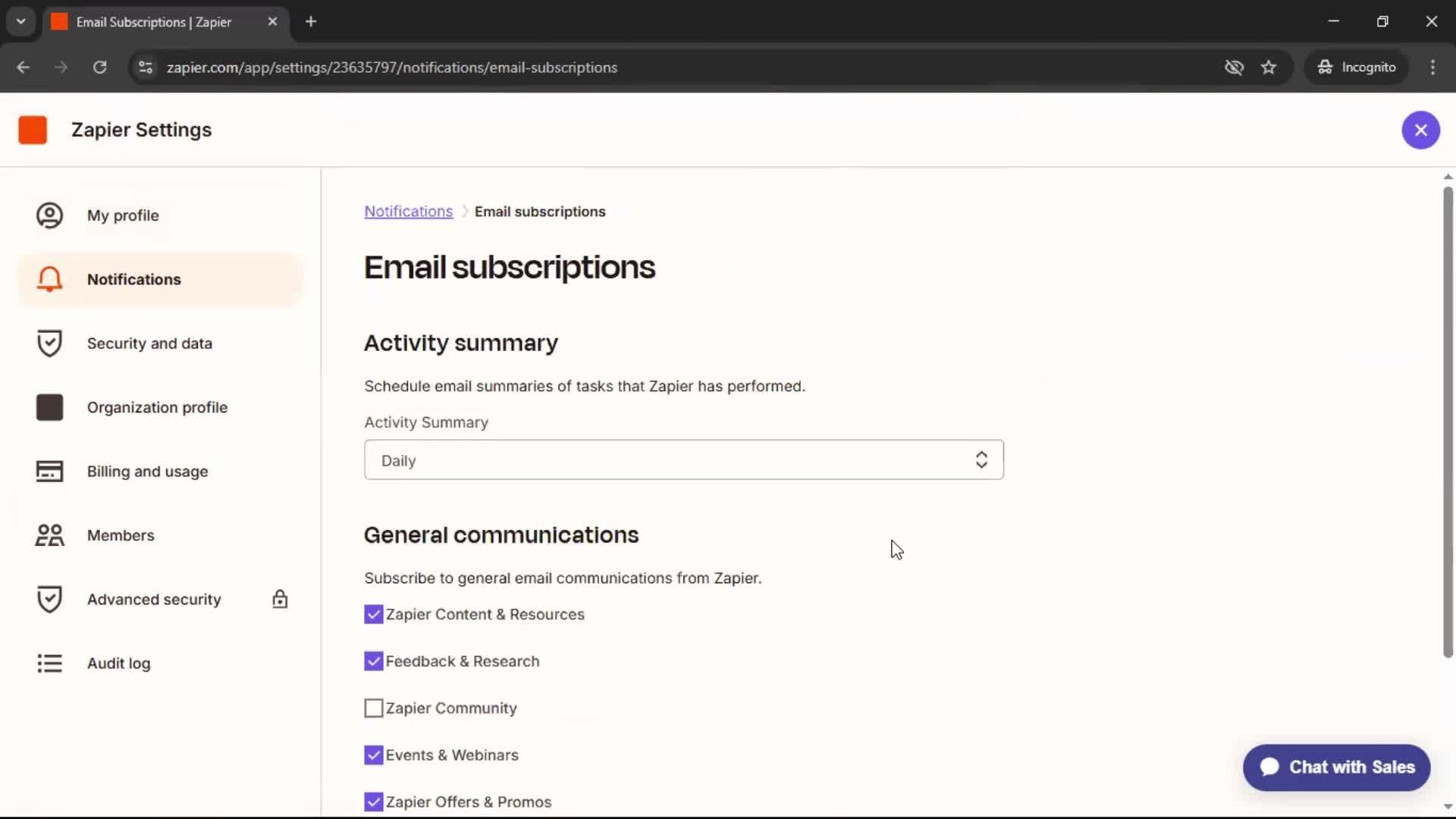The image size is (1456, 819).
Task: Select the Email Subscriptions | Zapier tab
Action: (x=165, y=22)
